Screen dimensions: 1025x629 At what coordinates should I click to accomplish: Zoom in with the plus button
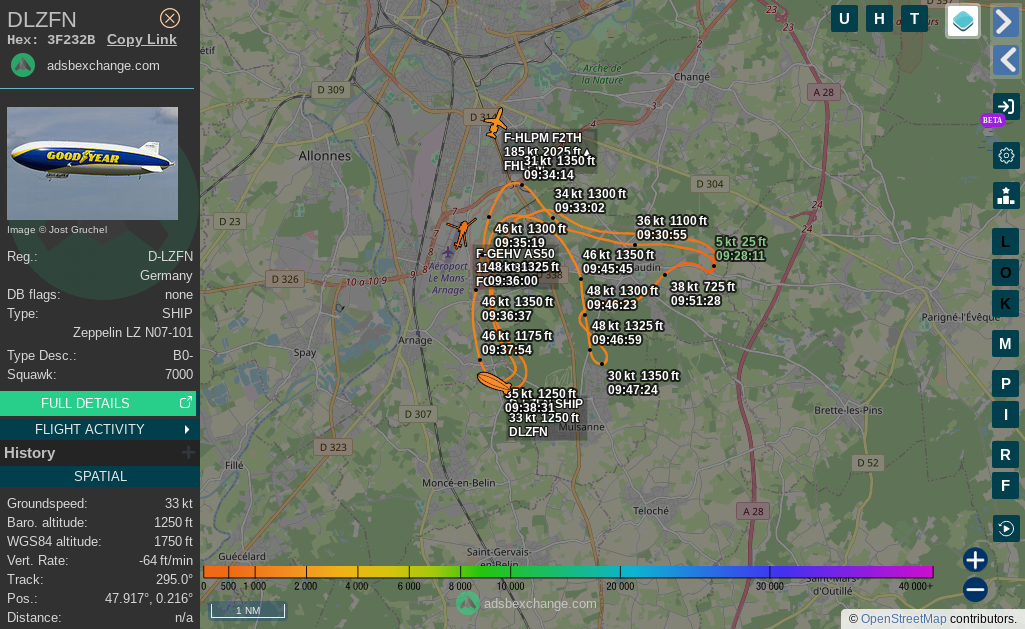click(x=976, y=560)
